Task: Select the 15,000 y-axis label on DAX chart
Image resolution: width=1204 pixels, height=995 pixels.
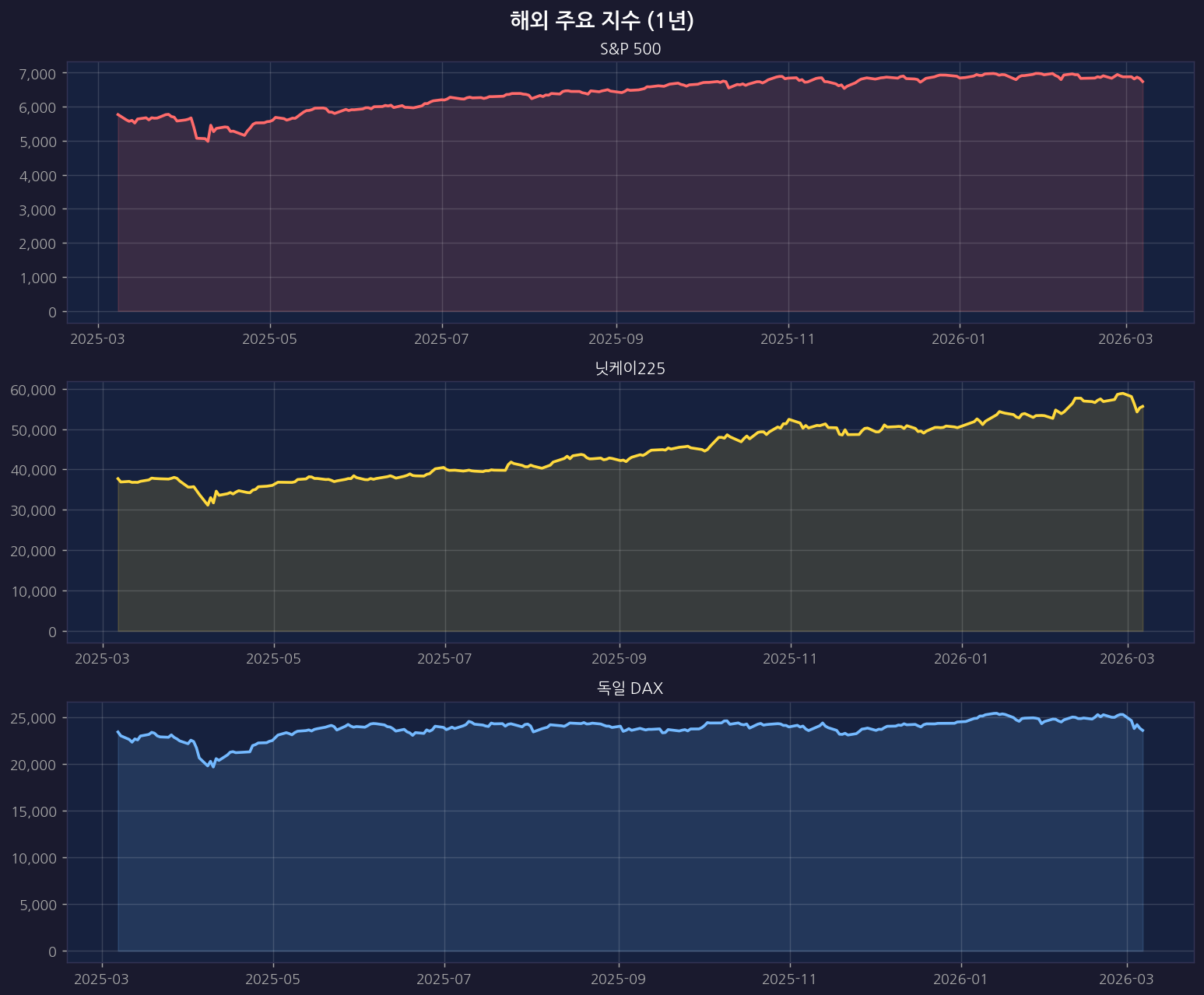Action: coord(34,811)
